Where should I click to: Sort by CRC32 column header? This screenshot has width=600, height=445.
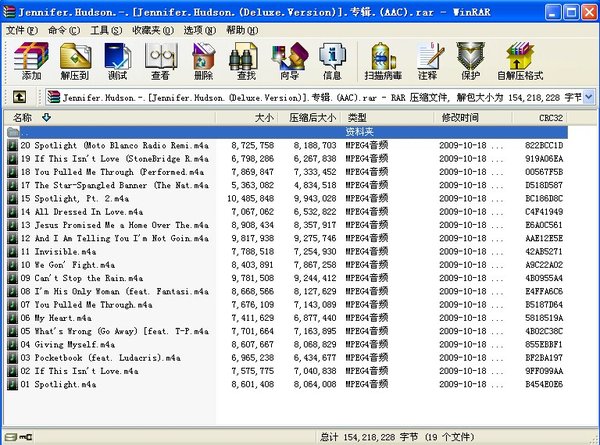pos(540,117)
